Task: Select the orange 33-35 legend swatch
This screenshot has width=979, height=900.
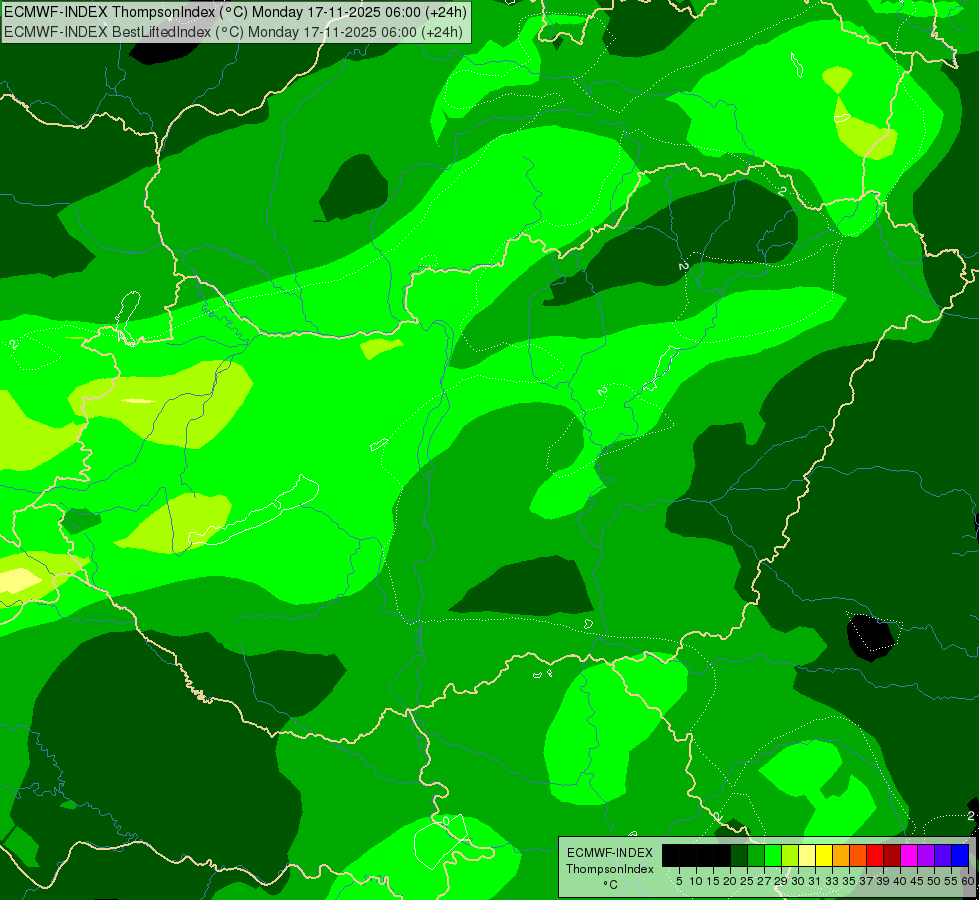Action: pyautogui.click(x=841, y=855)
